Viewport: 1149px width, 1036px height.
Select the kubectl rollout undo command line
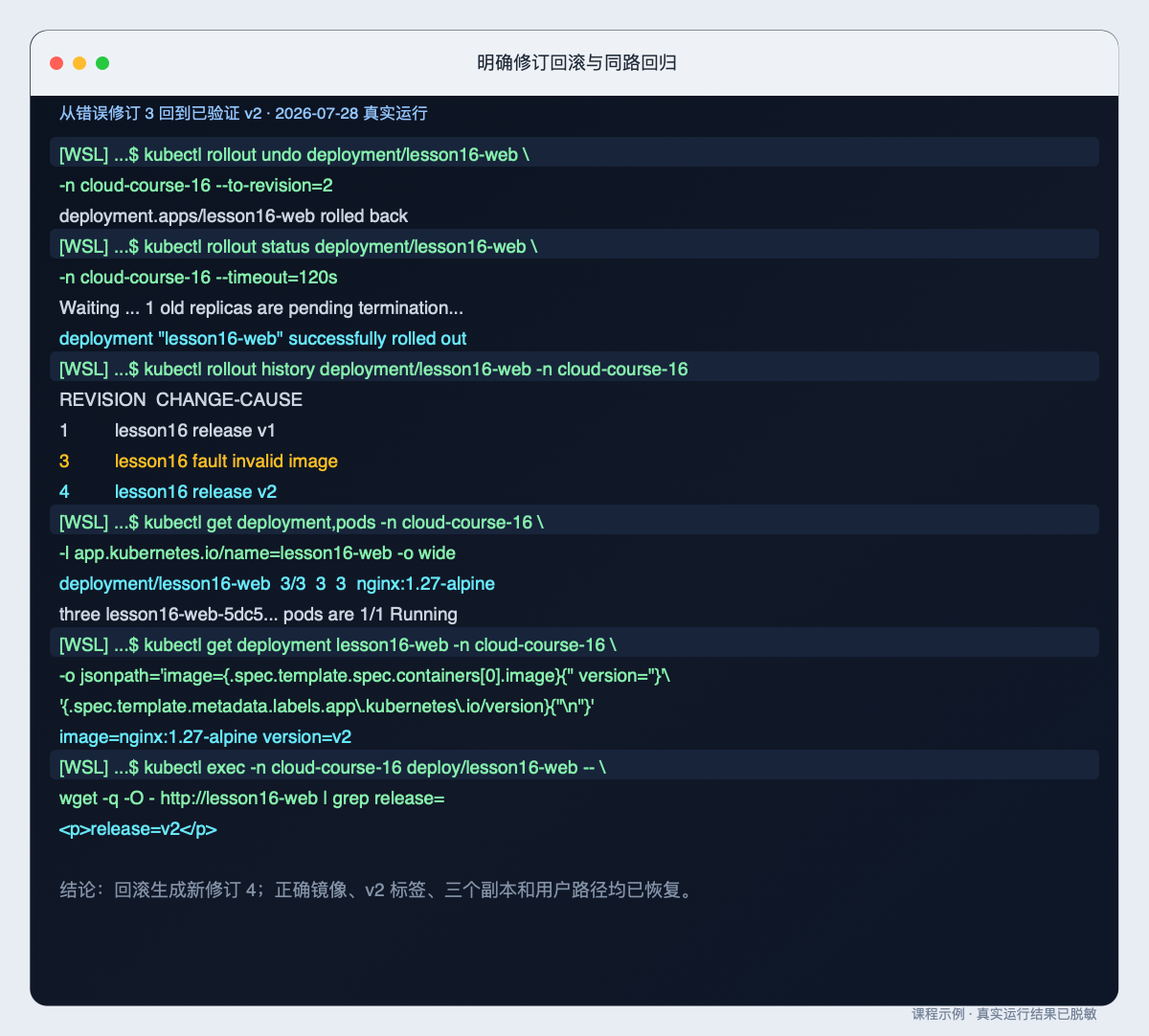click(574, 154)
